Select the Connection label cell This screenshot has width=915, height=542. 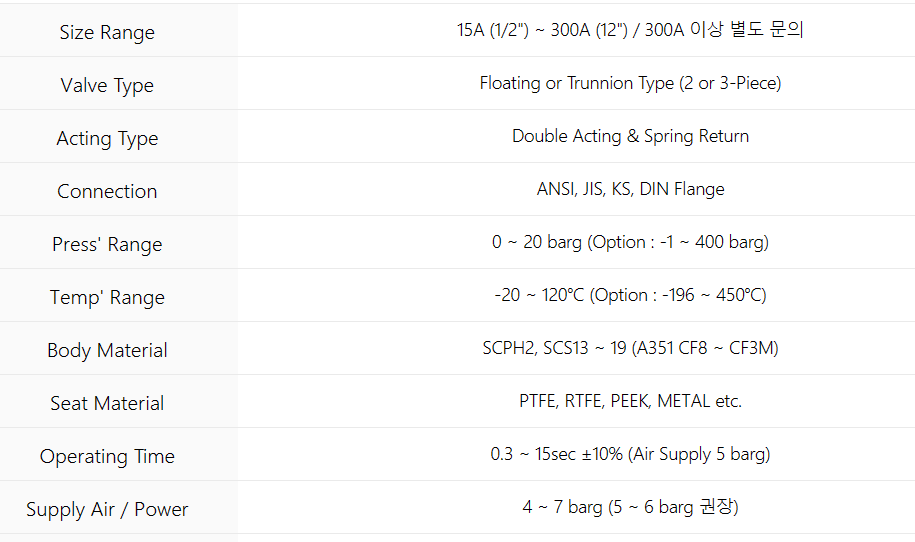coord(107,191)
